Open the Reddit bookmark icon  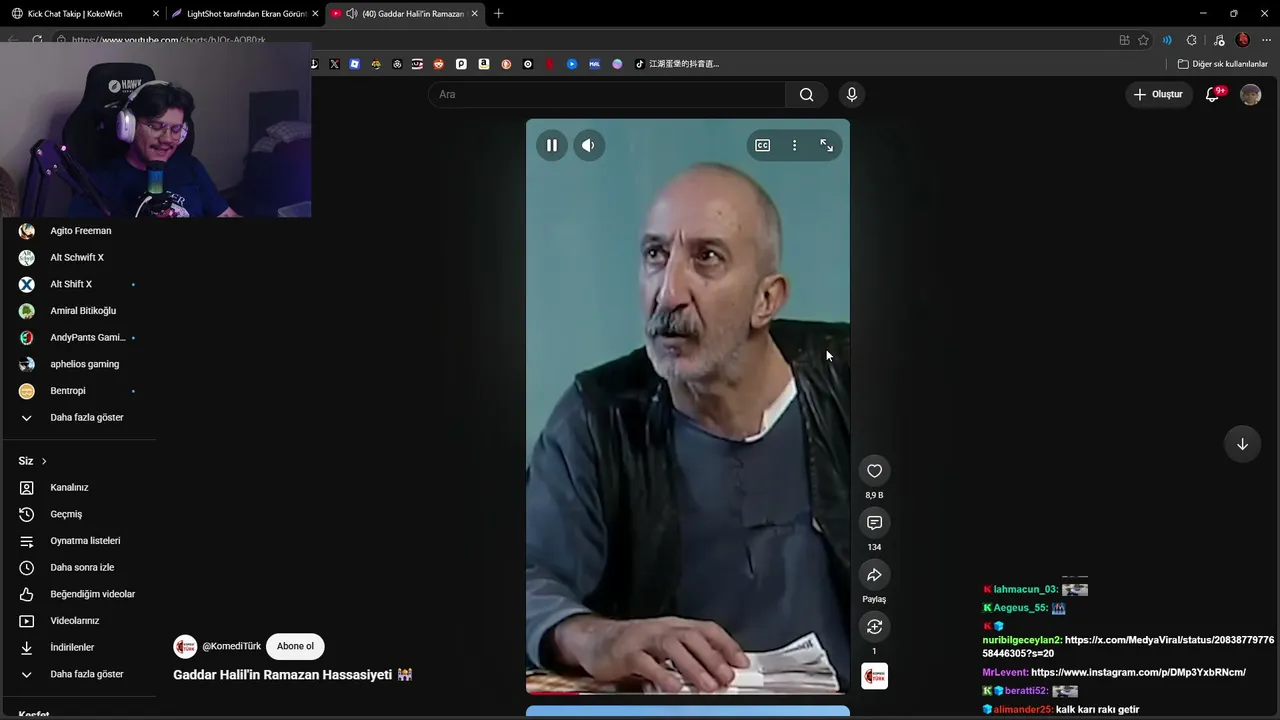[x=438, y=64]
